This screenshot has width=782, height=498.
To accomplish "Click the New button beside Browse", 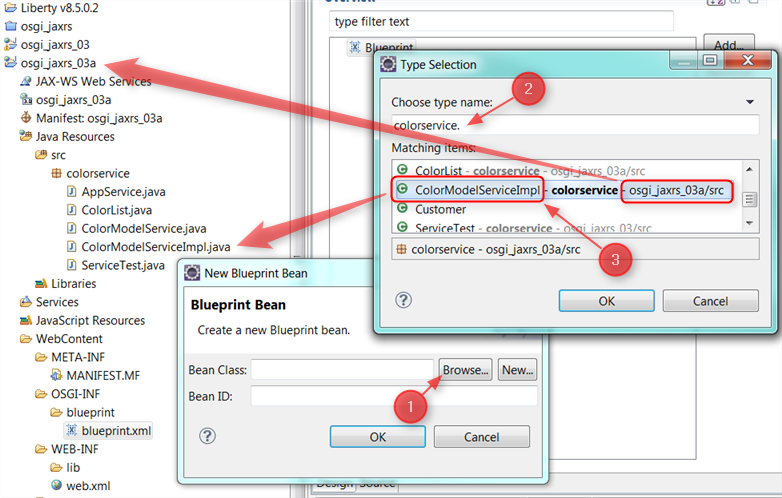I will coord(517,369).
